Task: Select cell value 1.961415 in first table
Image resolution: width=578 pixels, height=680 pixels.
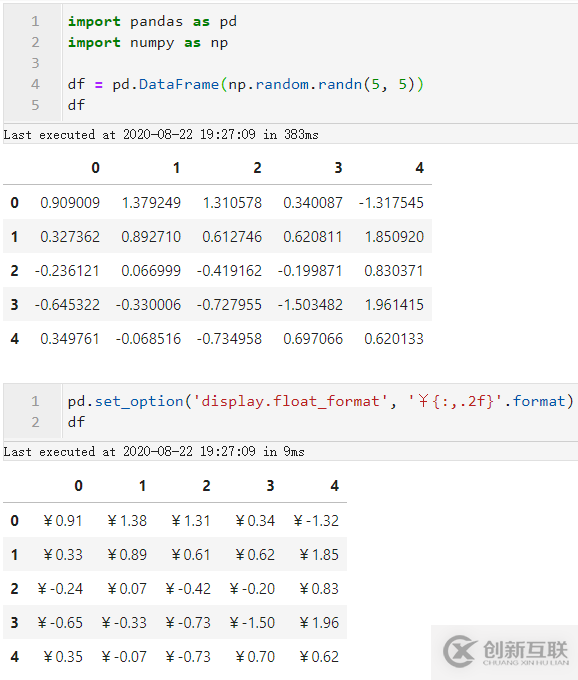Action: tap(394, 305)
